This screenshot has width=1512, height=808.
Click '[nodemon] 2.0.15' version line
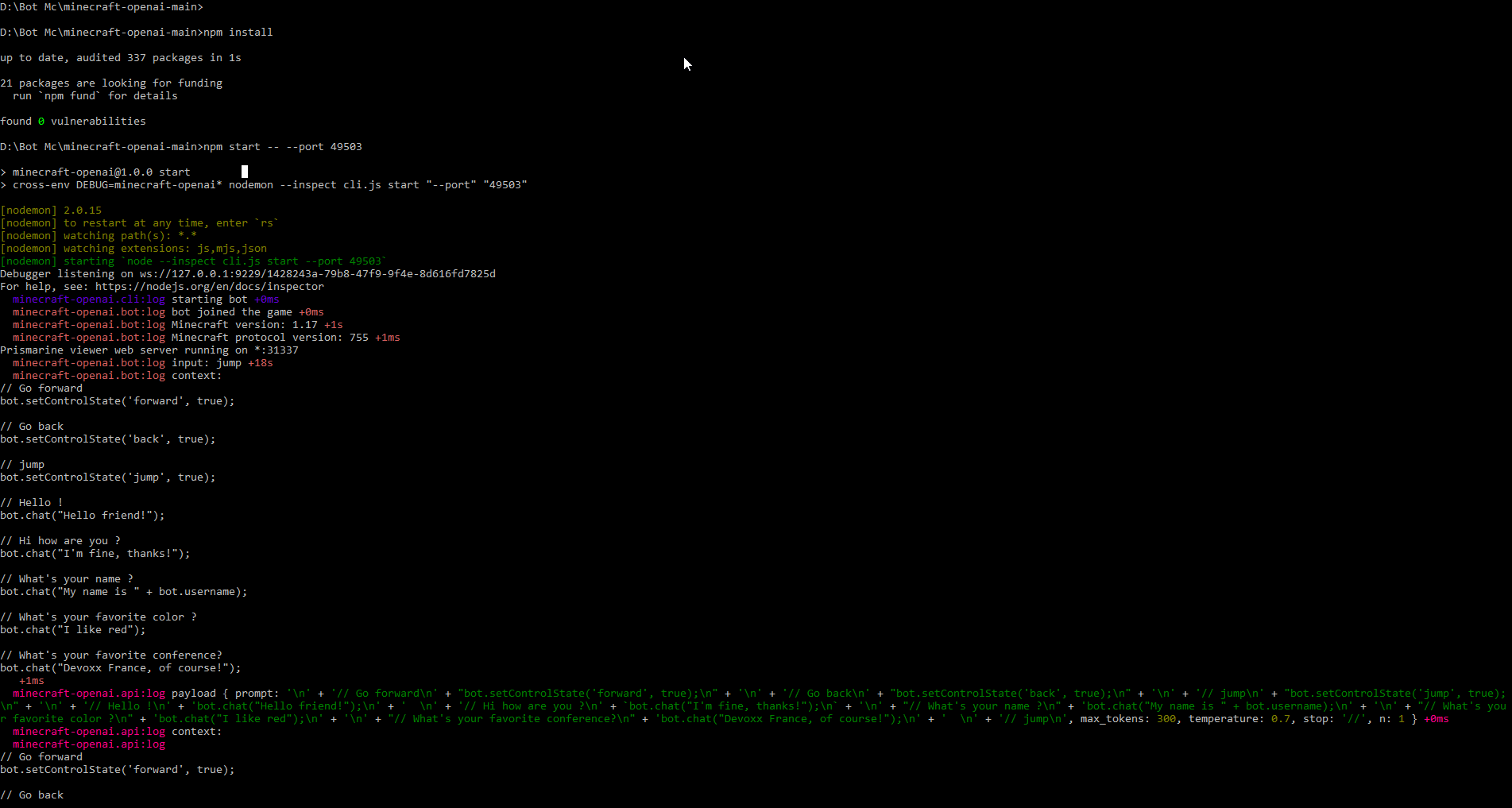(x=51, y=210)
